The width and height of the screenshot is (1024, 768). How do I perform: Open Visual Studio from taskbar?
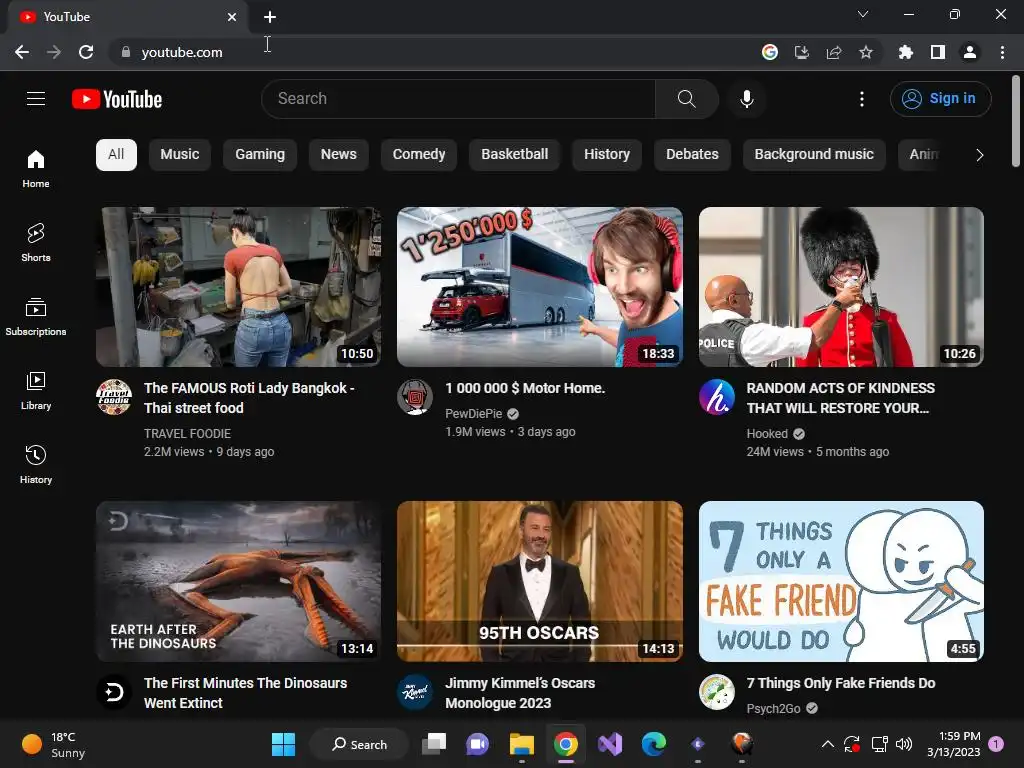(610, 744)
